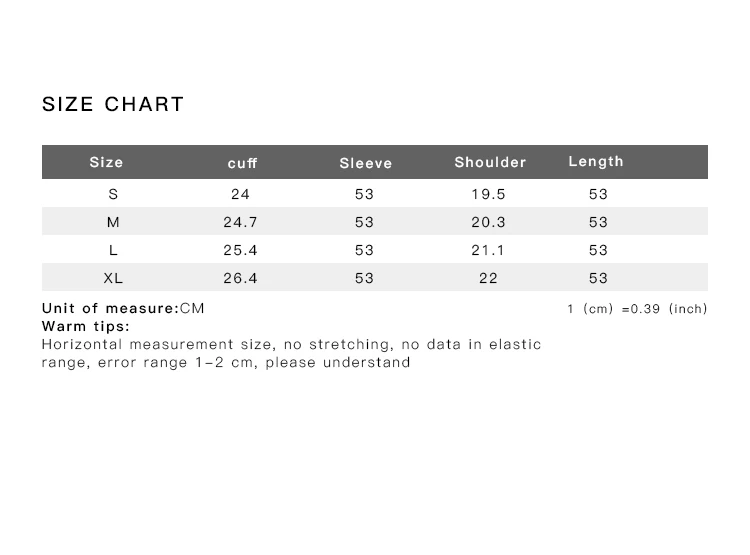Click the 1 (cm) =0.39 (inch) note
This screenshot has height=555, width=750.
pos(637,309)
